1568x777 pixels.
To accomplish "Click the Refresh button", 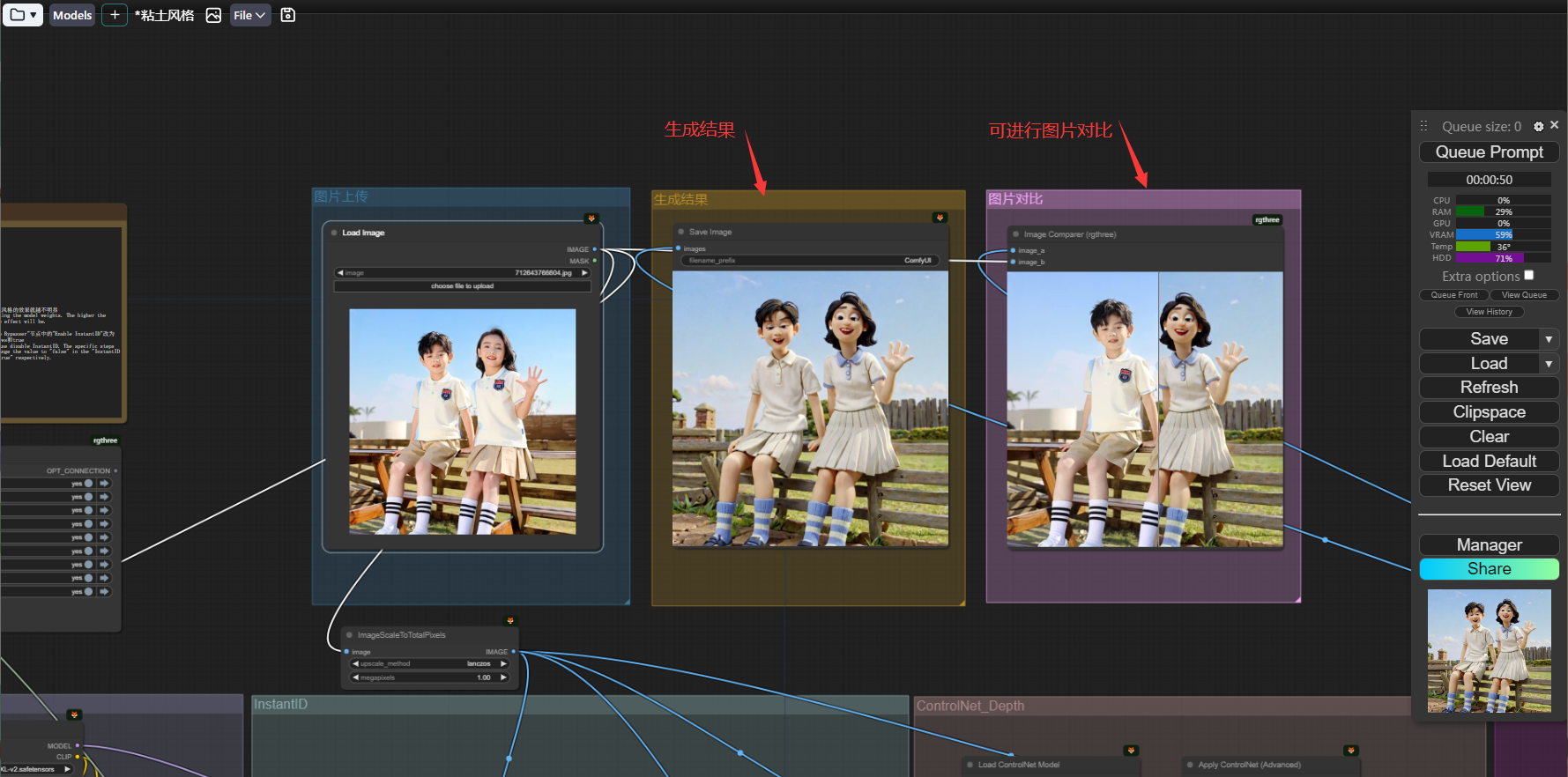I will coord(1490,388).
